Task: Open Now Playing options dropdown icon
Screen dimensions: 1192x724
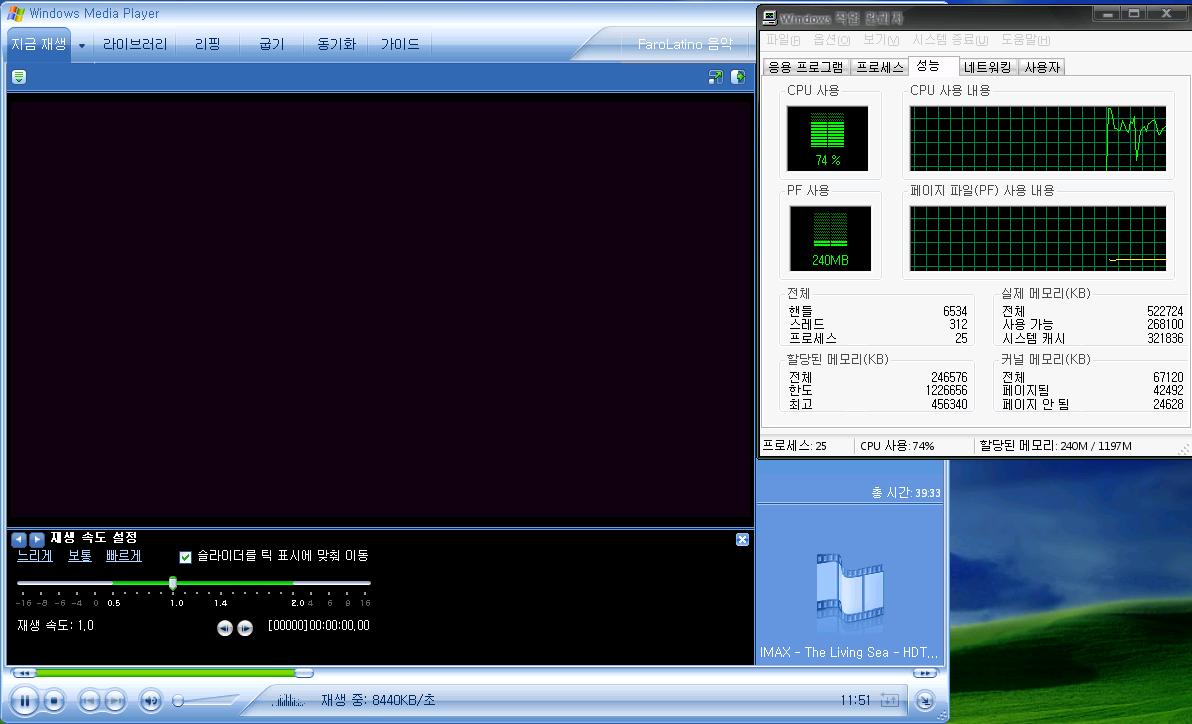Action: click(19, 77)
